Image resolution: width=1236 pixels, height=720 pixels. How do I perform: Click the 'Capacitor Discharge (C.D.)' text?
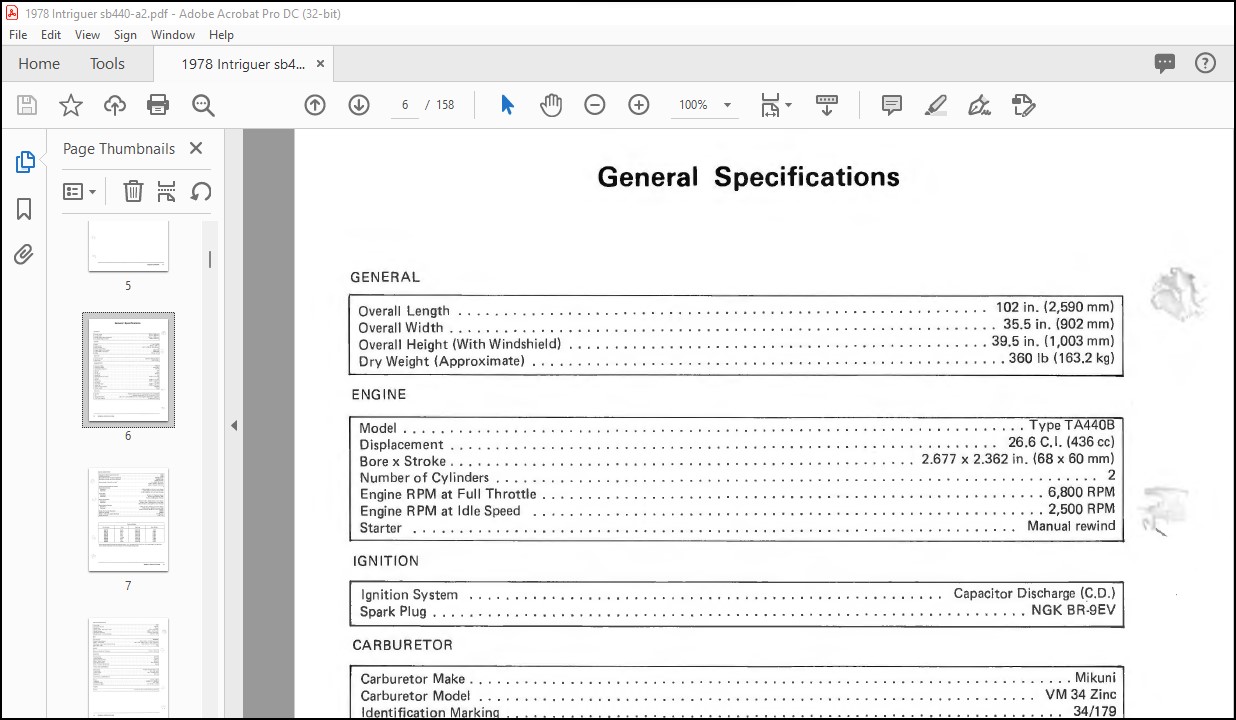tap(1034, 593)
